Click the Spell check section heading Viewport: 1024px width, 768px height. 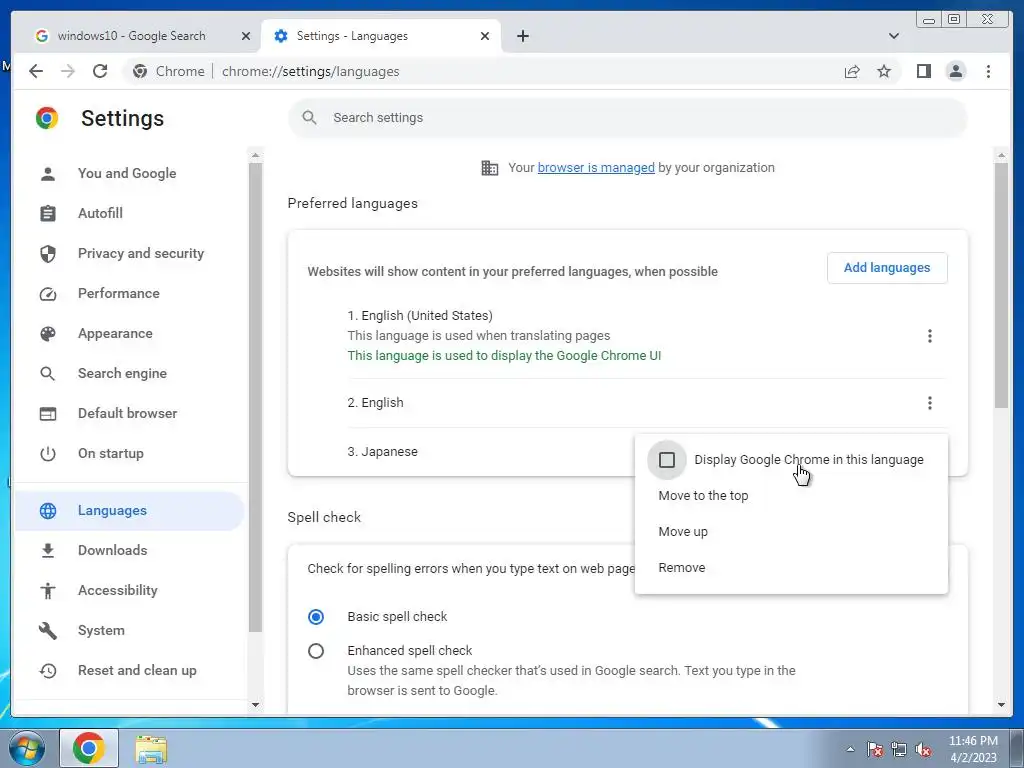pos(324,517)
